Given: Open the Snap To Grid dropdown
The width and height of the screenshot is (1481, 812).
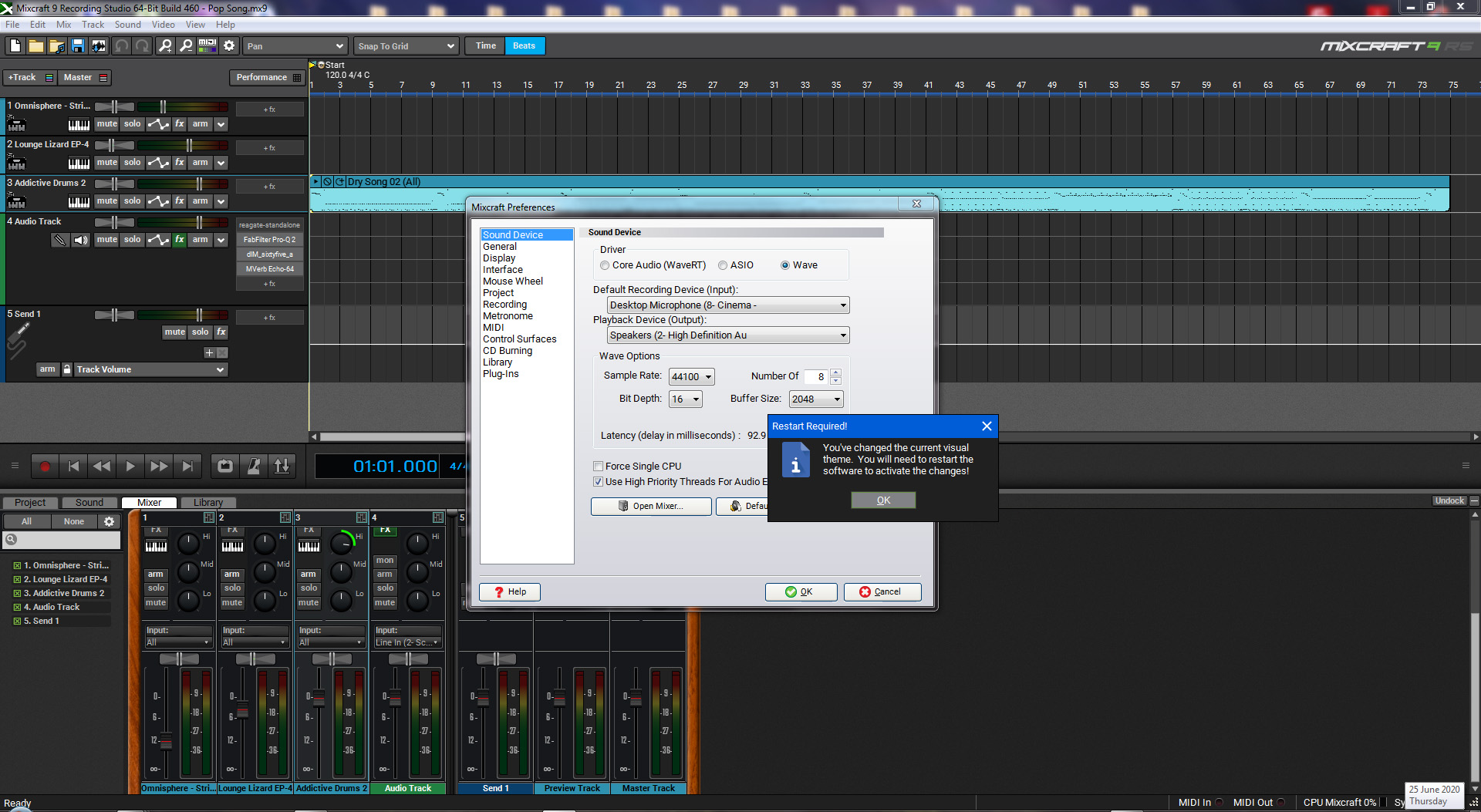Looking at the screenshot, I should 407,46.
